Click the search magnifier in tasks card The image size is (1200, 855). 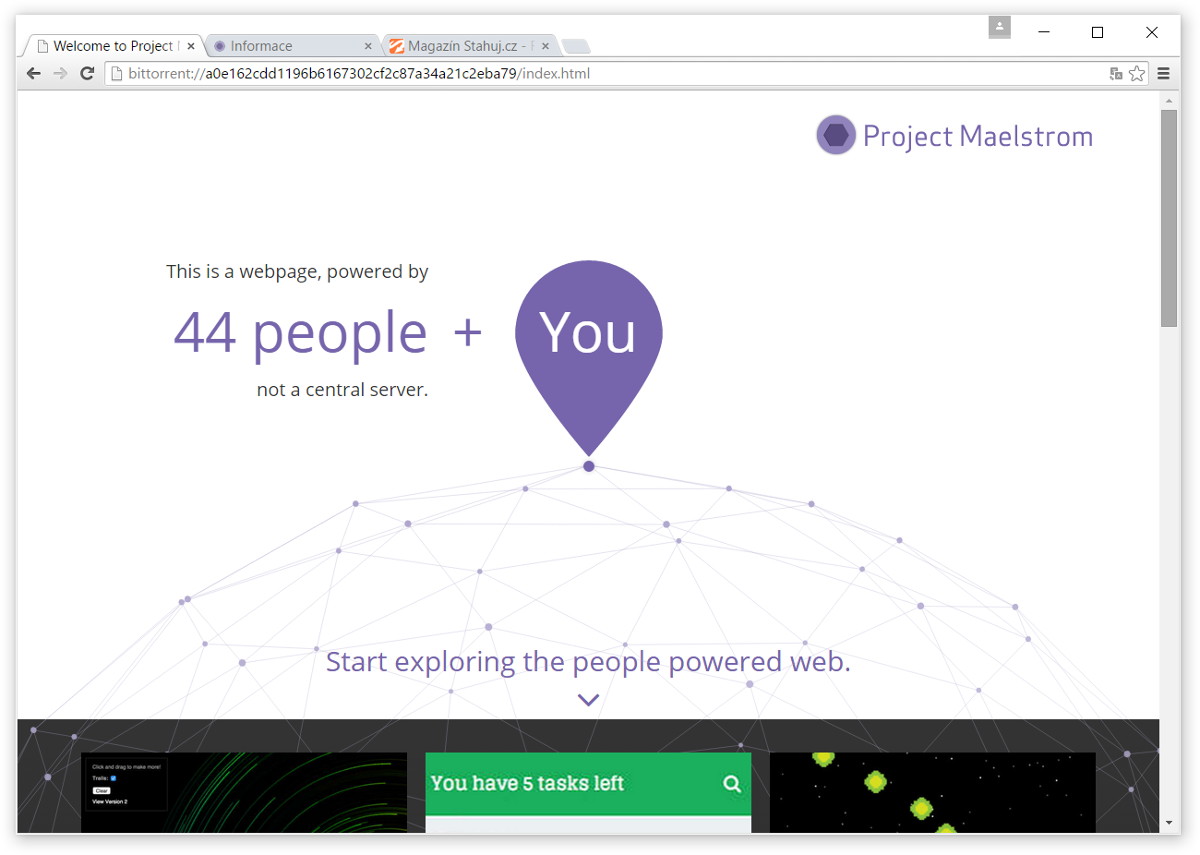tap(732, 784)
